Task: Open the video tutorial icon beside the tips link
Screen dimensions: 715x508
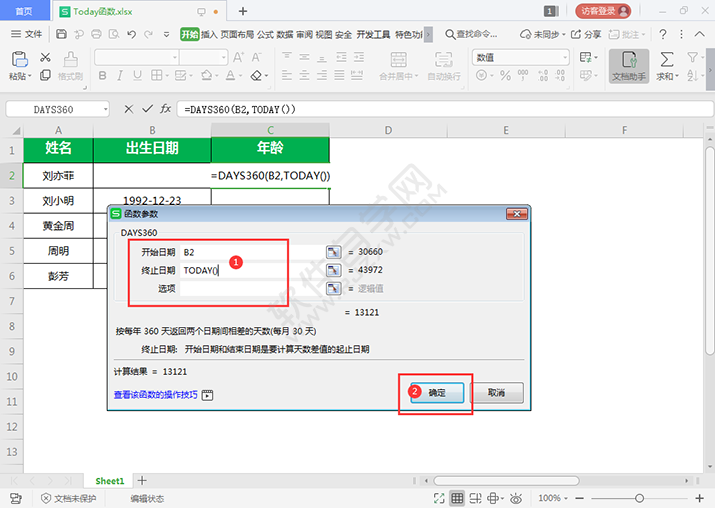Action: pos(208,395)
